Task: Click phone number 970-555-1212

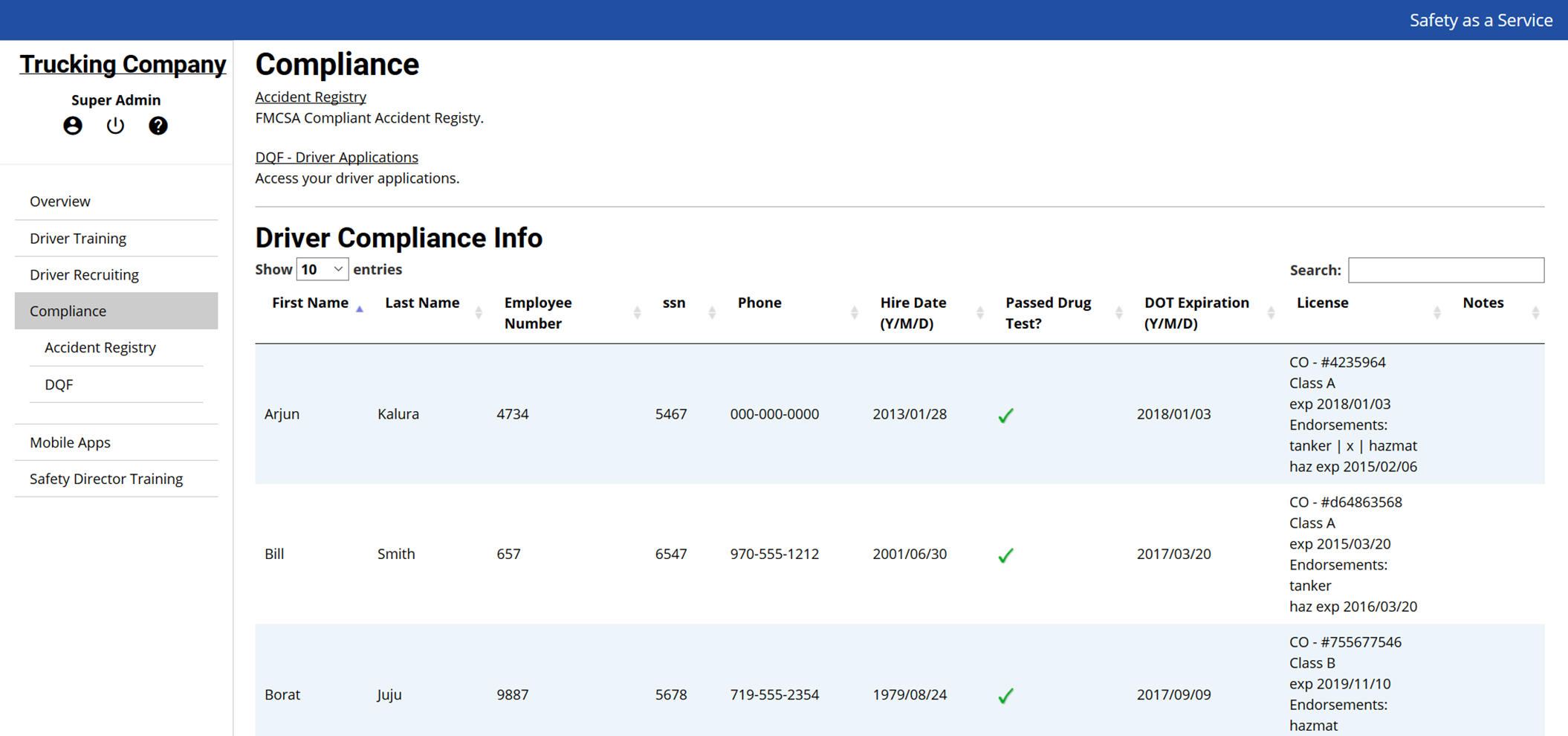Action: click(774, 554)
